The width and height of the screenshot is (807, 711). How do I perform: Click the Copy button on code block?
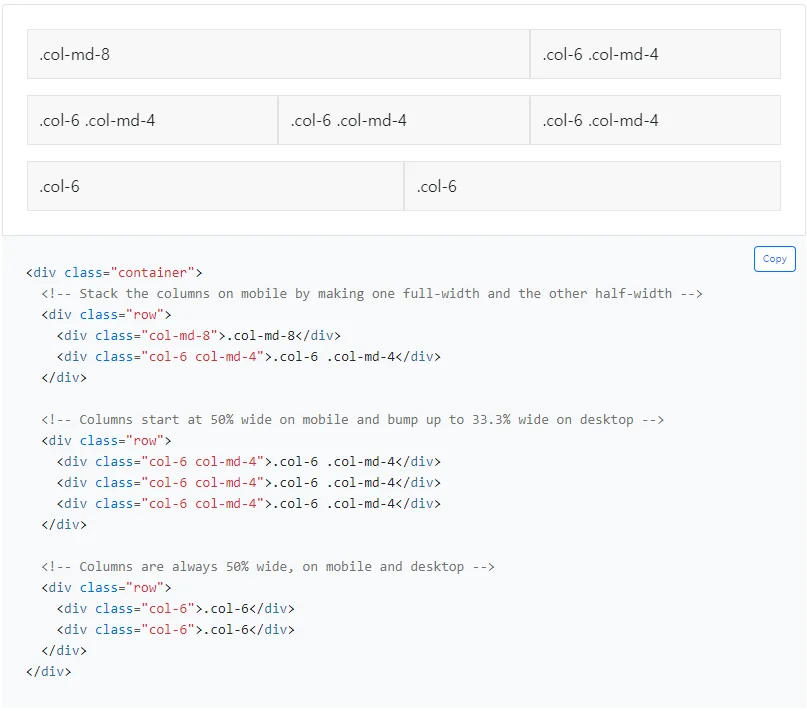click(x=774, y=259)
